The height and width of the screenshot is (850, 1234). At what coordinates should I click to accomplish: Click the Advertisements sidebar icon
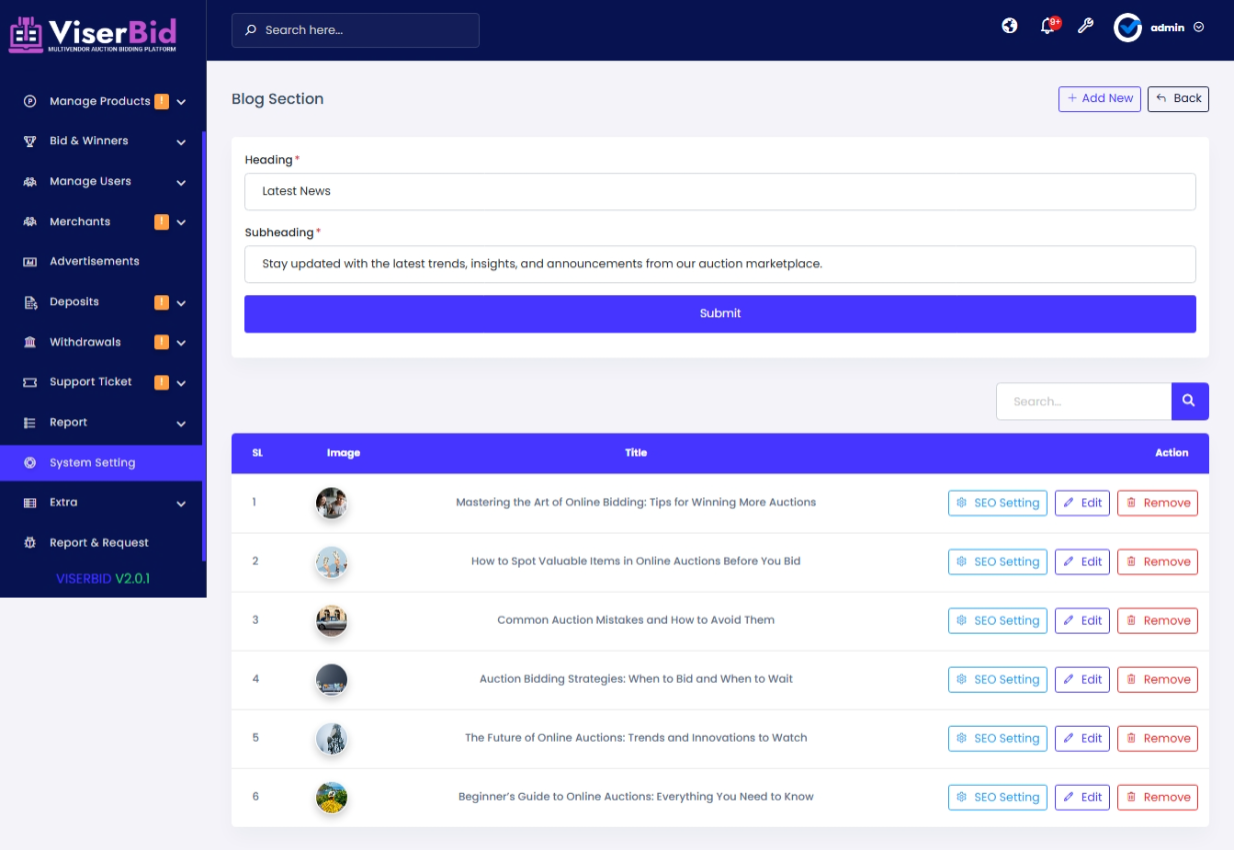[x=30, y=262]
